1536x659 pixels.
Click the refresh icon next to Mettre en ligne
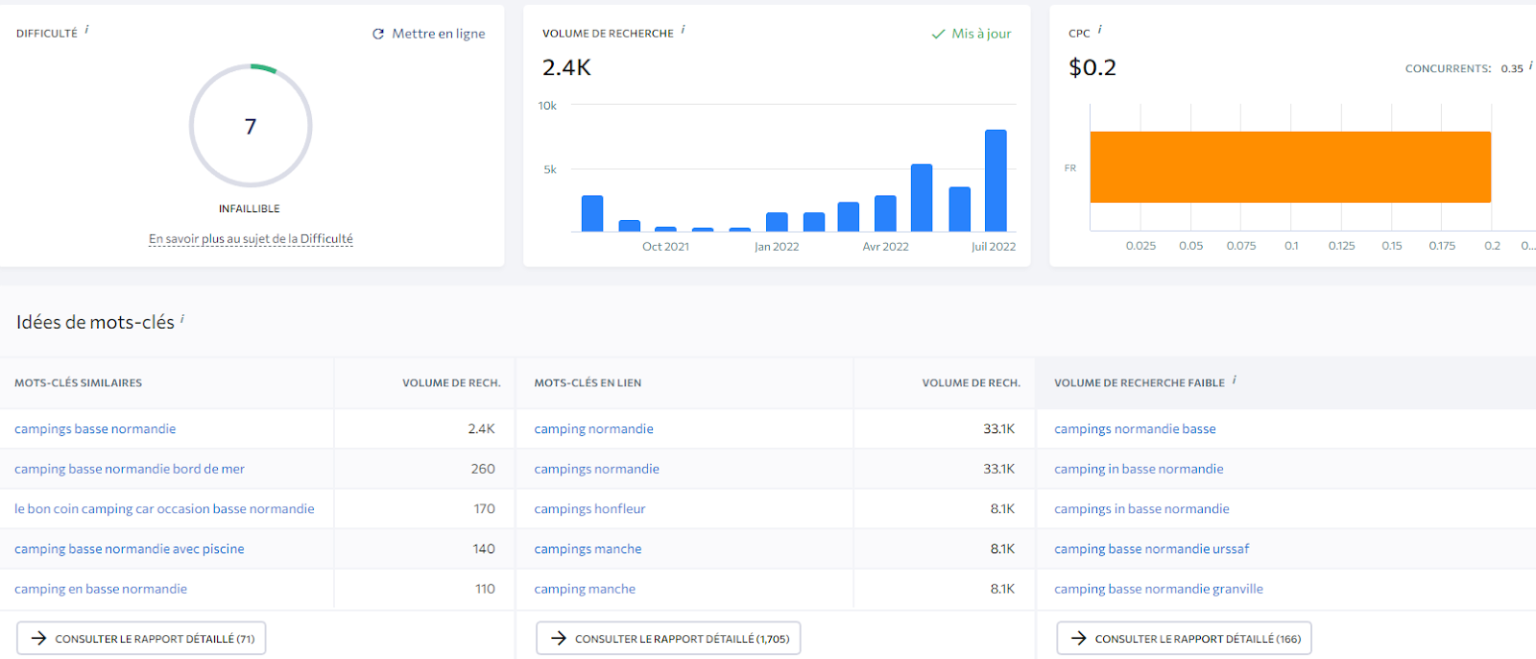click(378, 34)
